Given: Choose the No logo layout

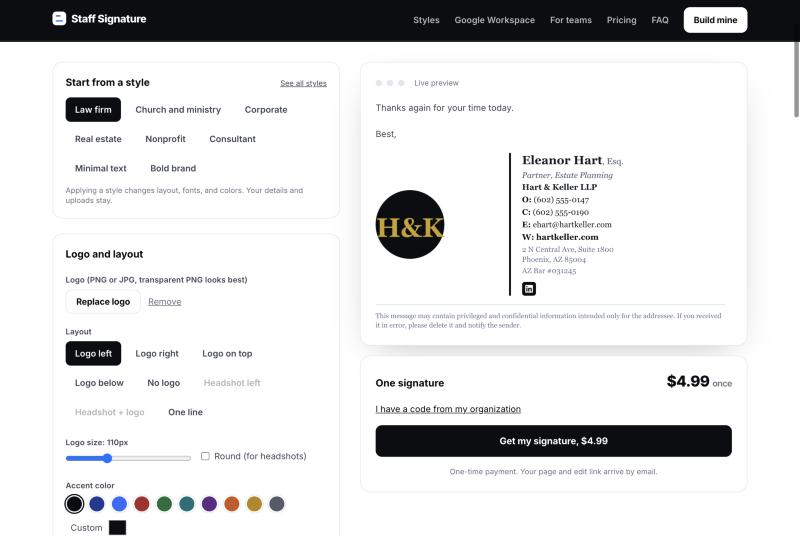Looking at the screenshot, I should pyautogui.click(x=163, y=383).
